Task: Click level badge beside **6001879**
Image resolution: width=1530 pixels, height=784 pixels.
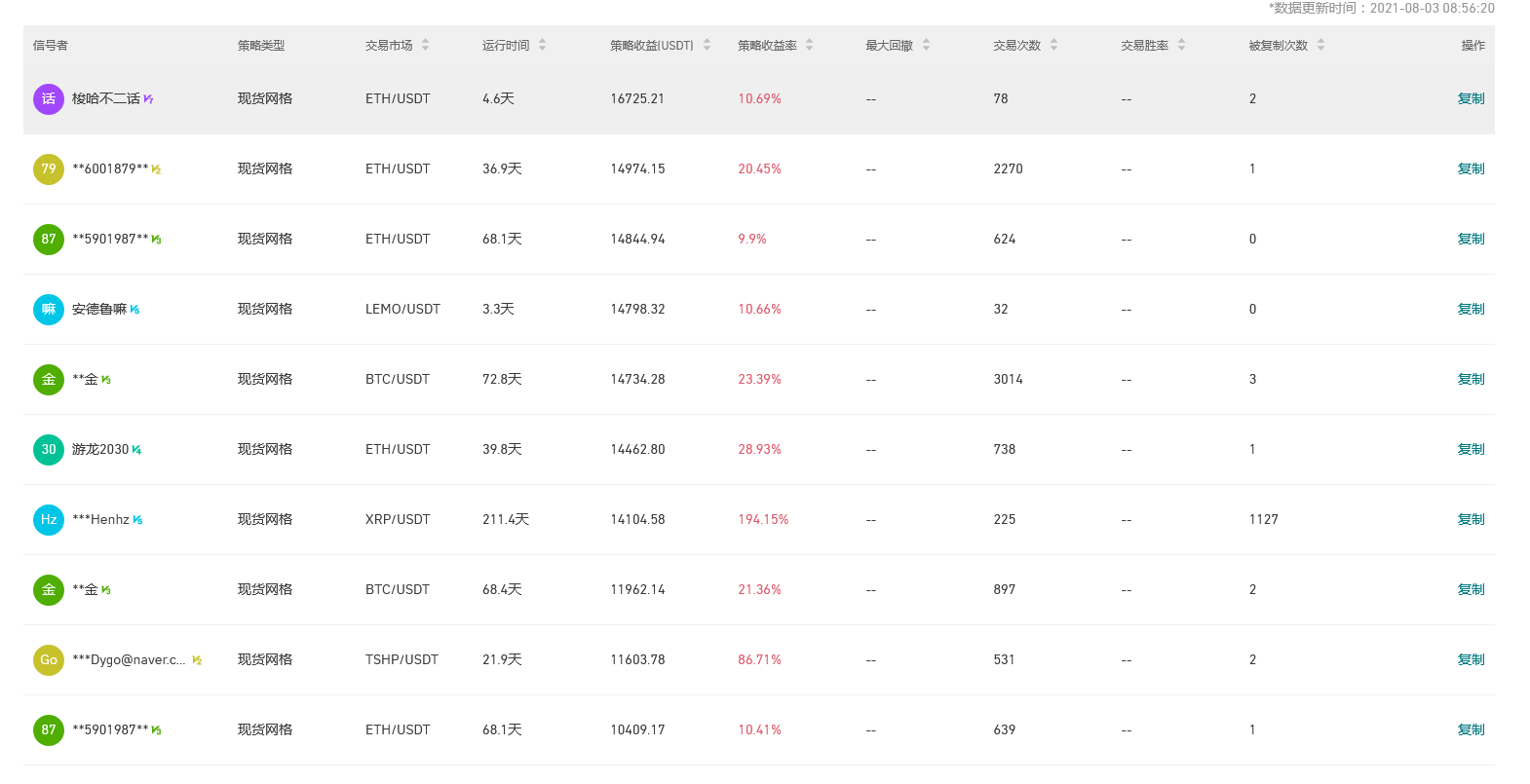Action: 156,169
